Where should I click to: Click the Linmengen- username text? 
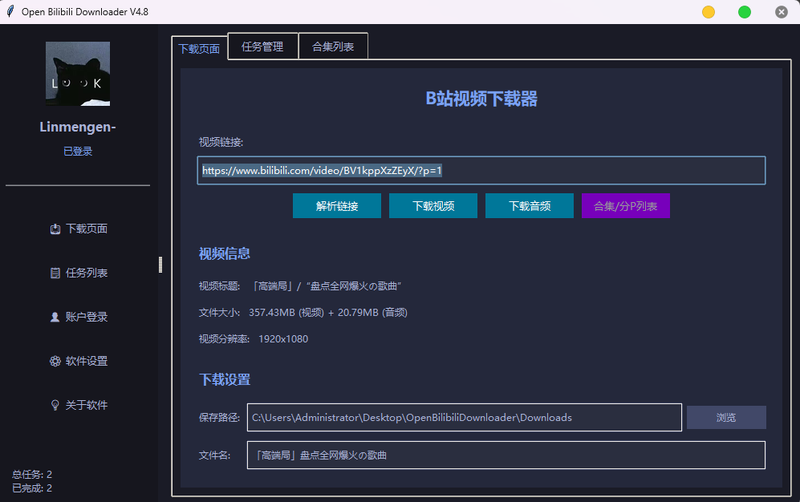pos(78,127)
